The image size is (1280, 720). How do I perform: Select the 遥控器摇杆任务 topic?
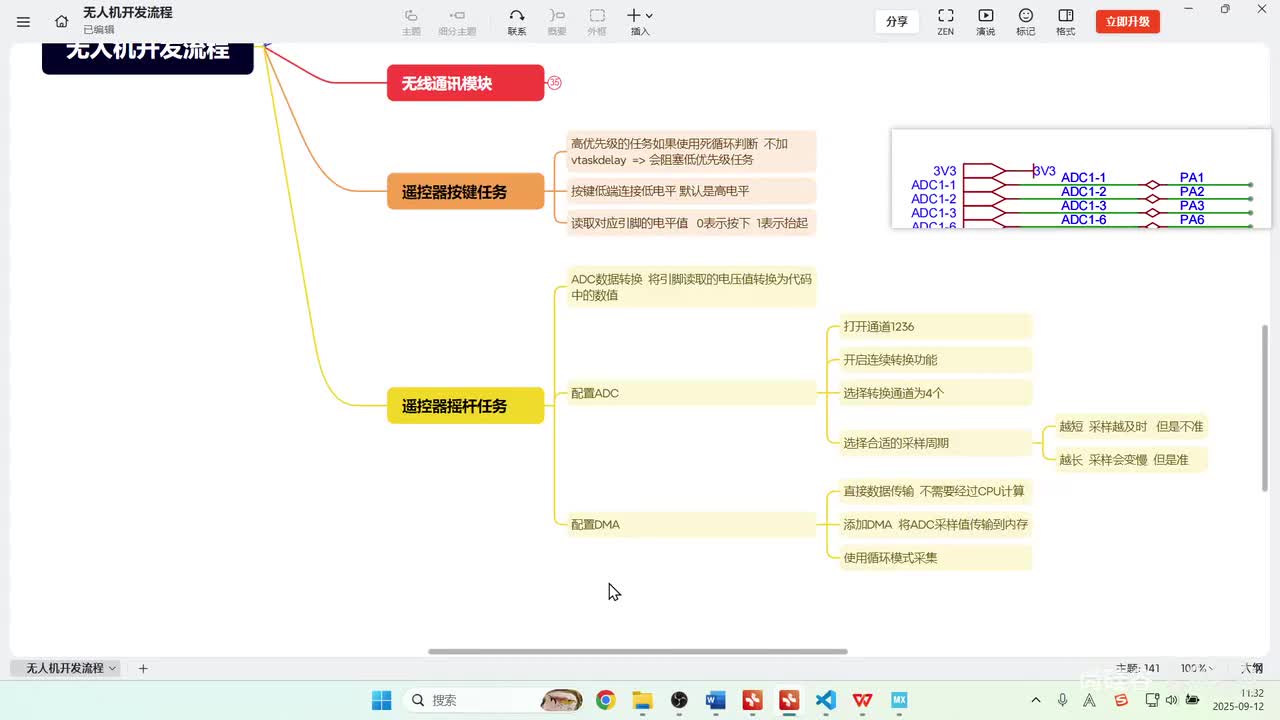click(466, 405)
